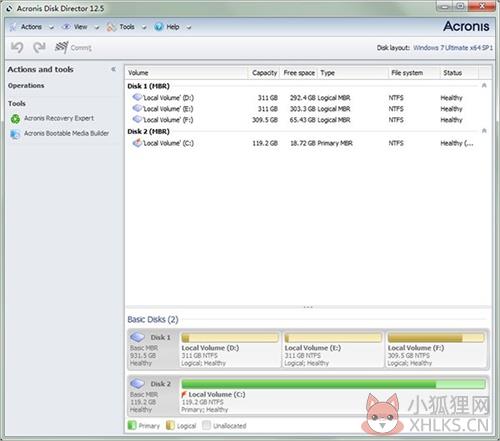Open the Help menu
Image resolution: width=500 pixels, height=441 pixels.
click(173, 27)
